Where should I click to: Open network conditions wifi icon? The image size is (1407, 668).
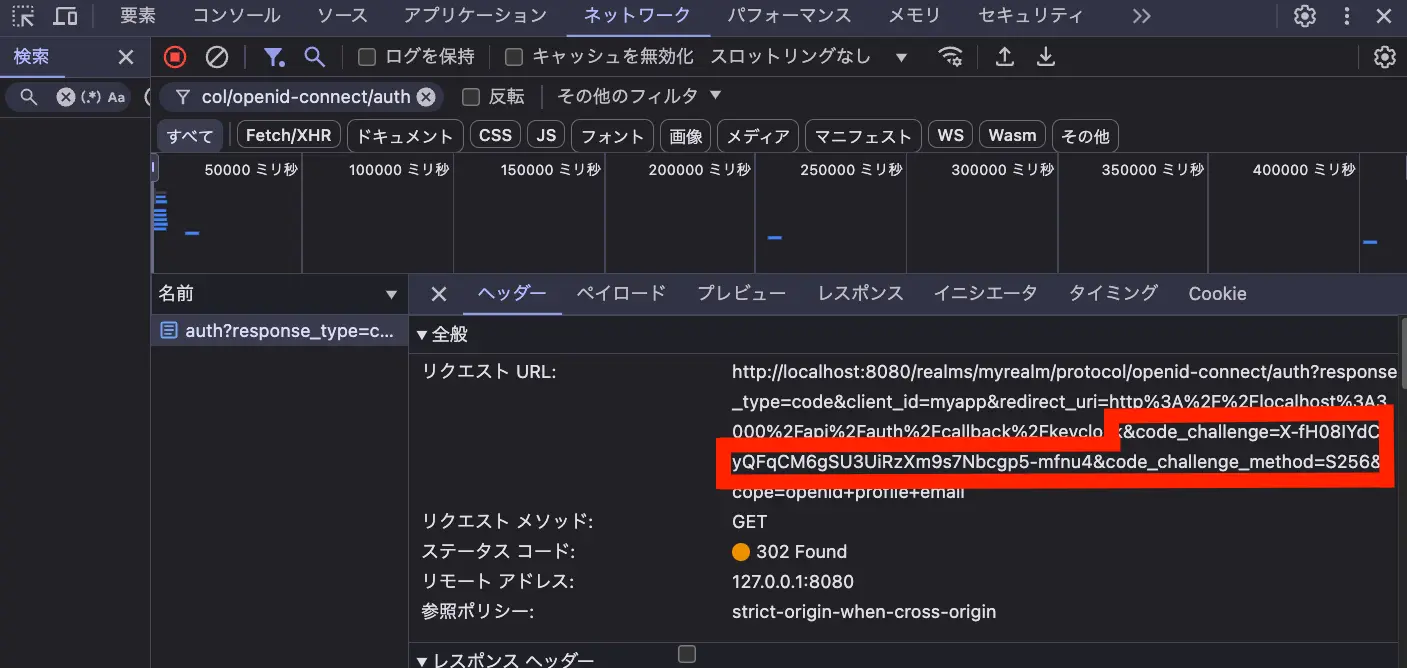coord(951,57)
